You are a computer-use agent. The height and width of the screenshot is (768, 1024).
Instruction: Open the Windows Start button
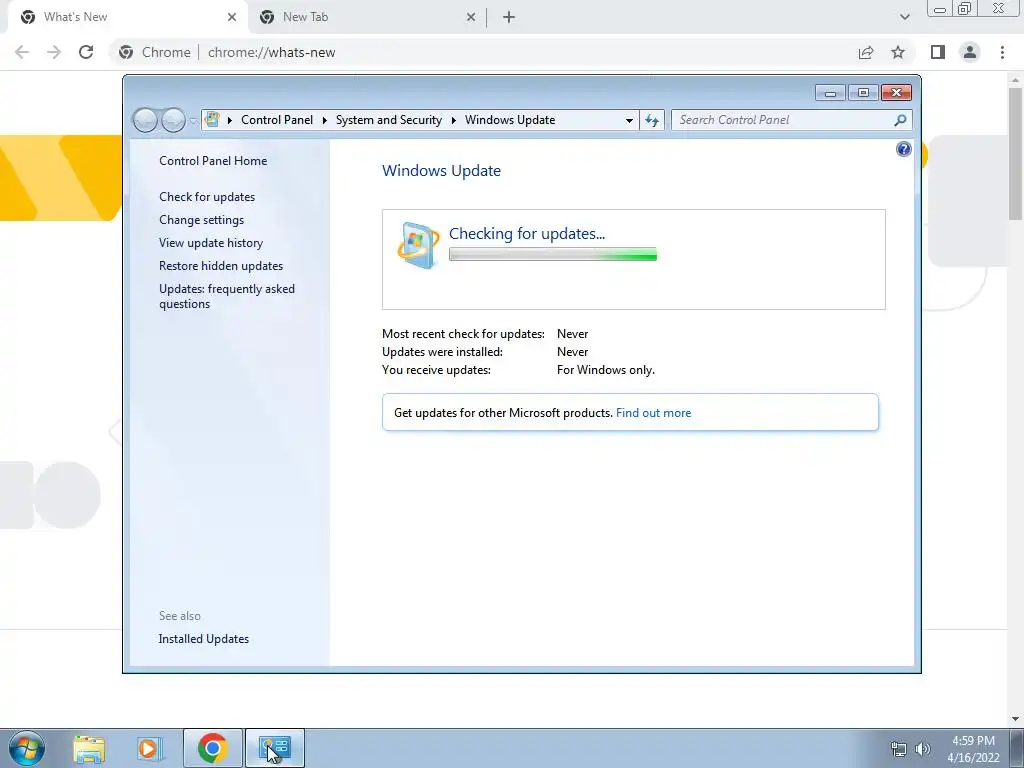click(x=27, y=748)
